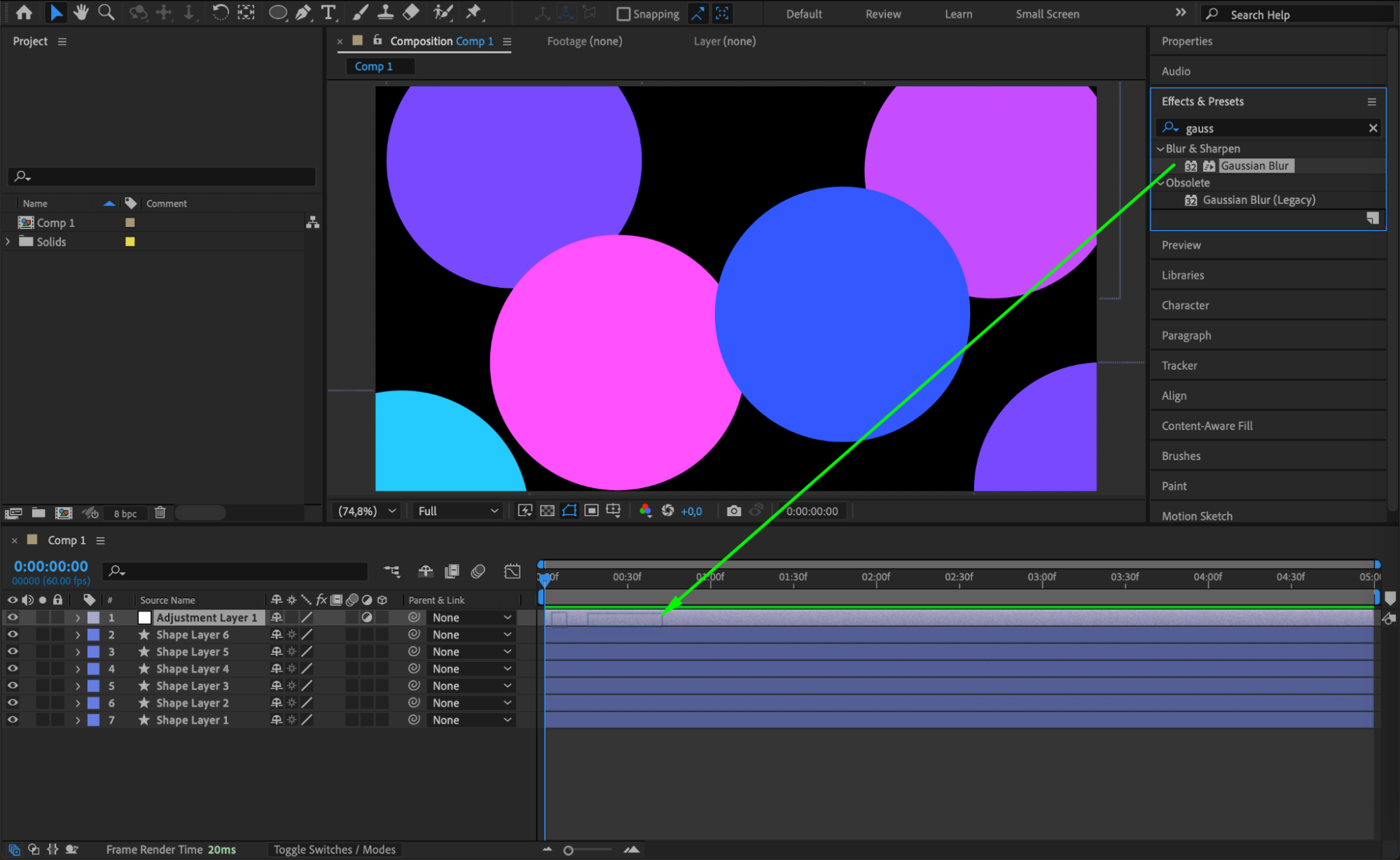Select the Pen tool
The height and width of the screenshot is (860, 1400).
tap(303, 12)
